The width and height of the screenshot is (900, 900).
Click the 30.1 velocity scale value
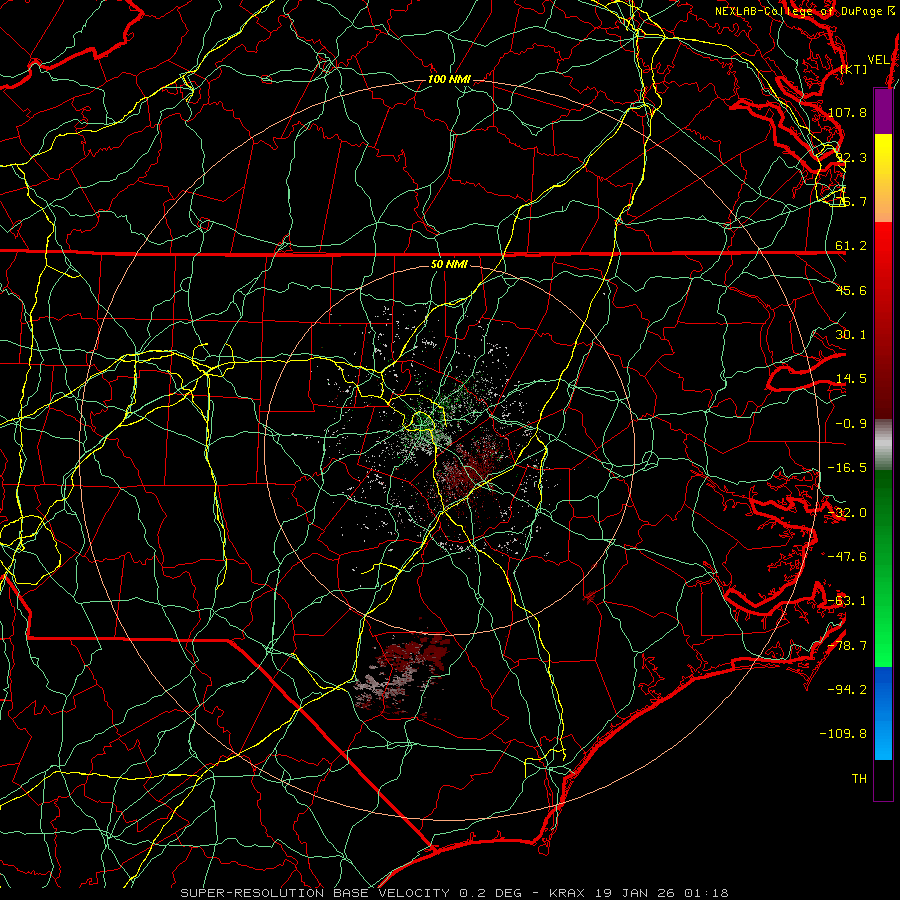pyautogui.click(x=851, y=335)
